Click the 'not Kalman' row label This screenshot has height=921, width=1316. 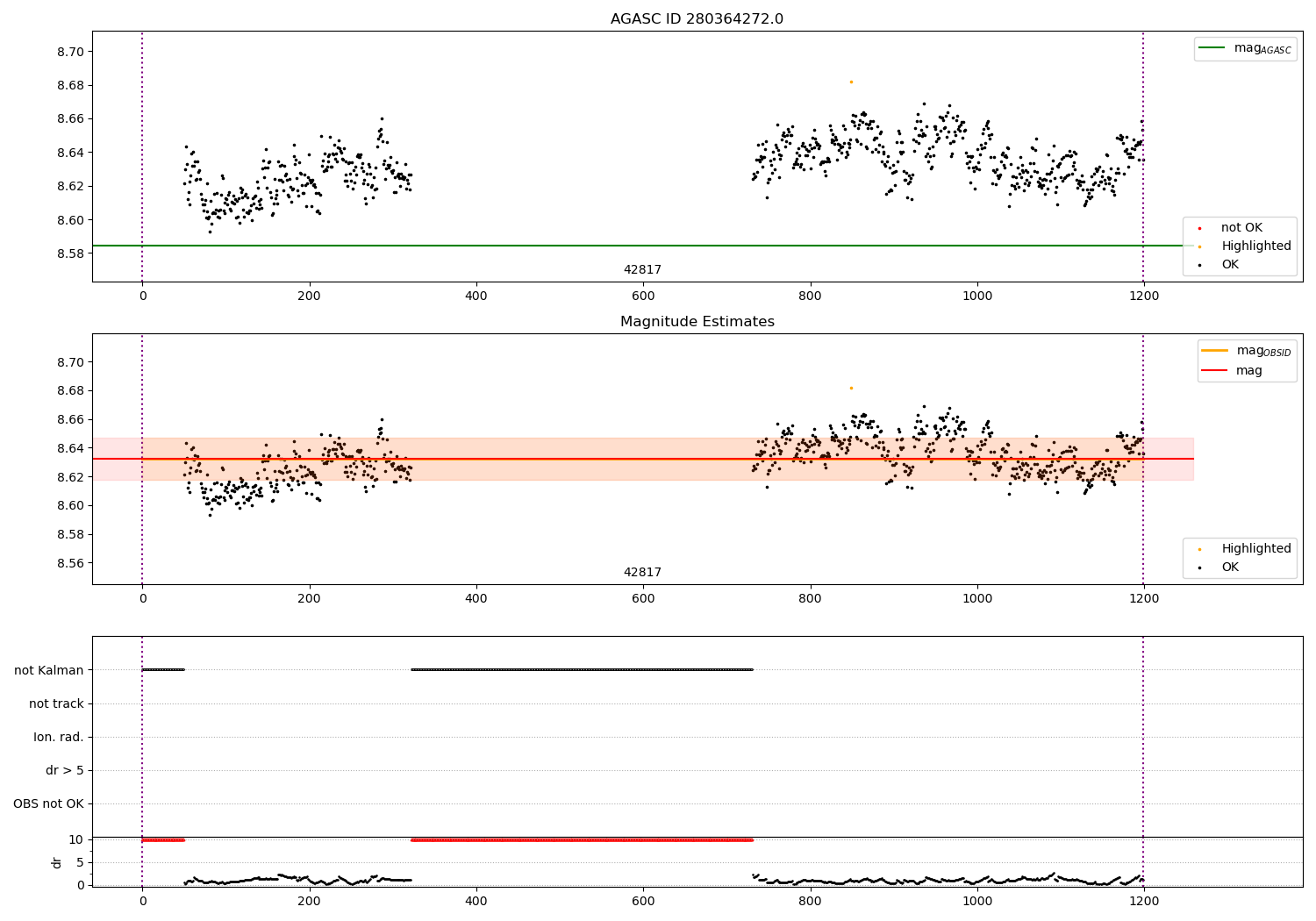(49, 670)
